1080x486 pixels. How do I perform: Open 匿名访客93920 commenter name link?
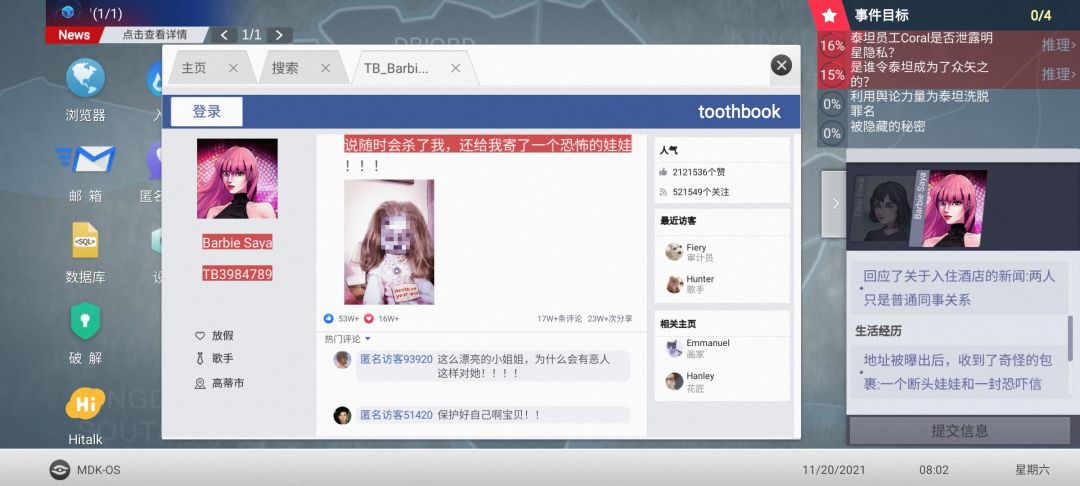[x=396, y=359]
